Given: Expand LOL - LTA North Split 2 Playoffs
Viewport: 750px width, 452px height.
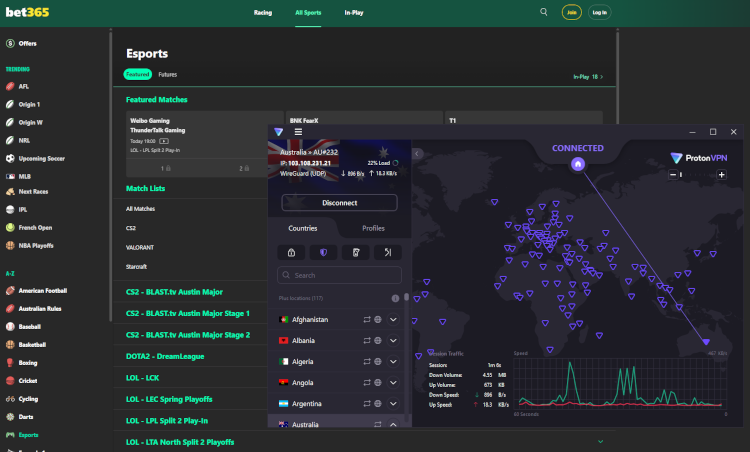Looking at the screenshot, I should coord(600,441).
